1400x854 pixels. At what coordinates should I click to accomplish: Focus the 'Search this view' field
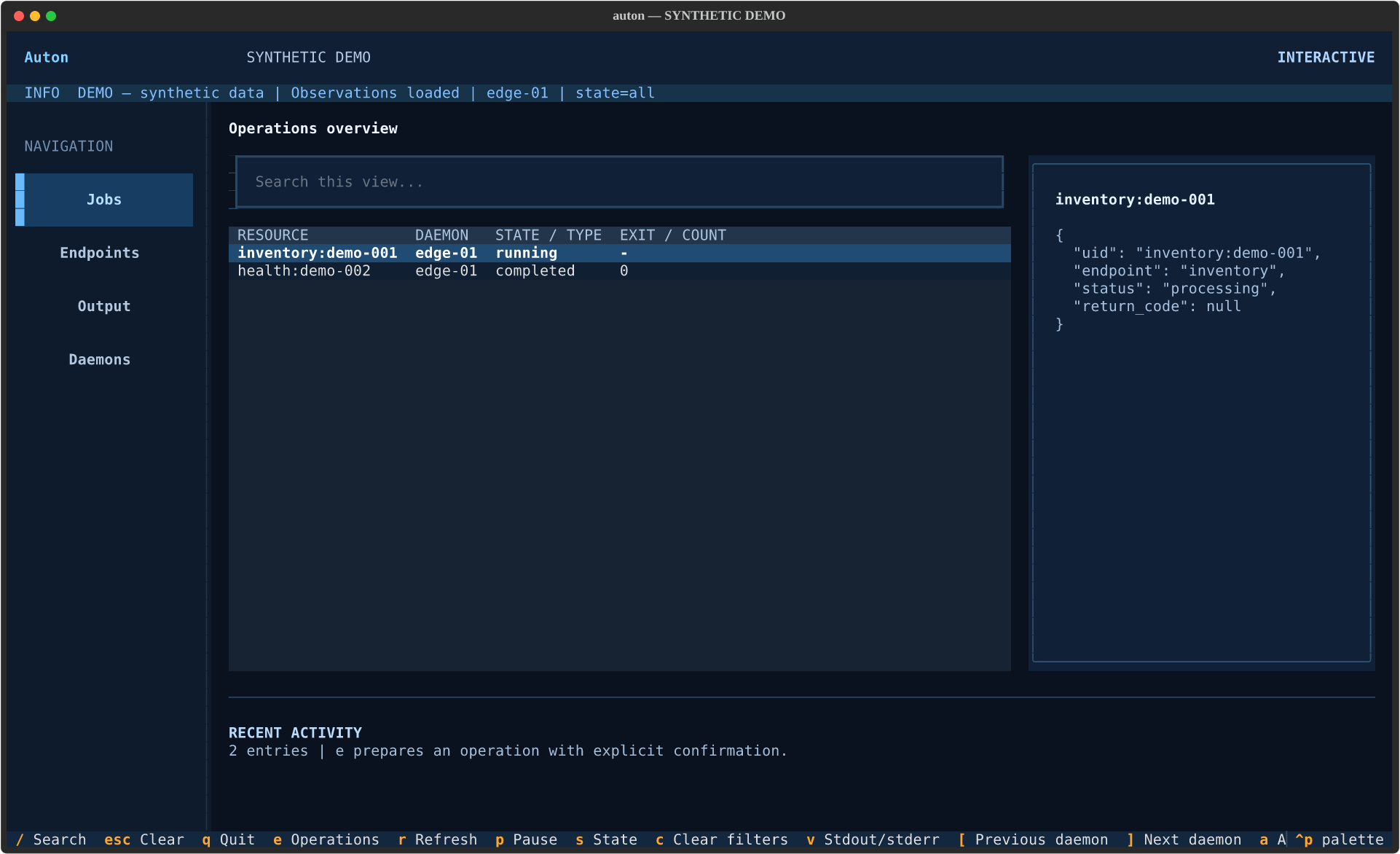619,182
